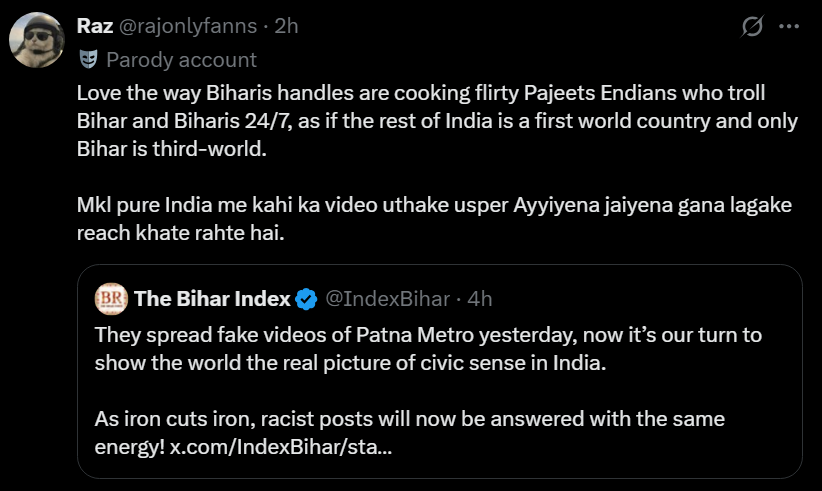Visit the @IndexBihar handle
Image resolution: width=822 pixels, height=491 pixels.
(387, 298)
